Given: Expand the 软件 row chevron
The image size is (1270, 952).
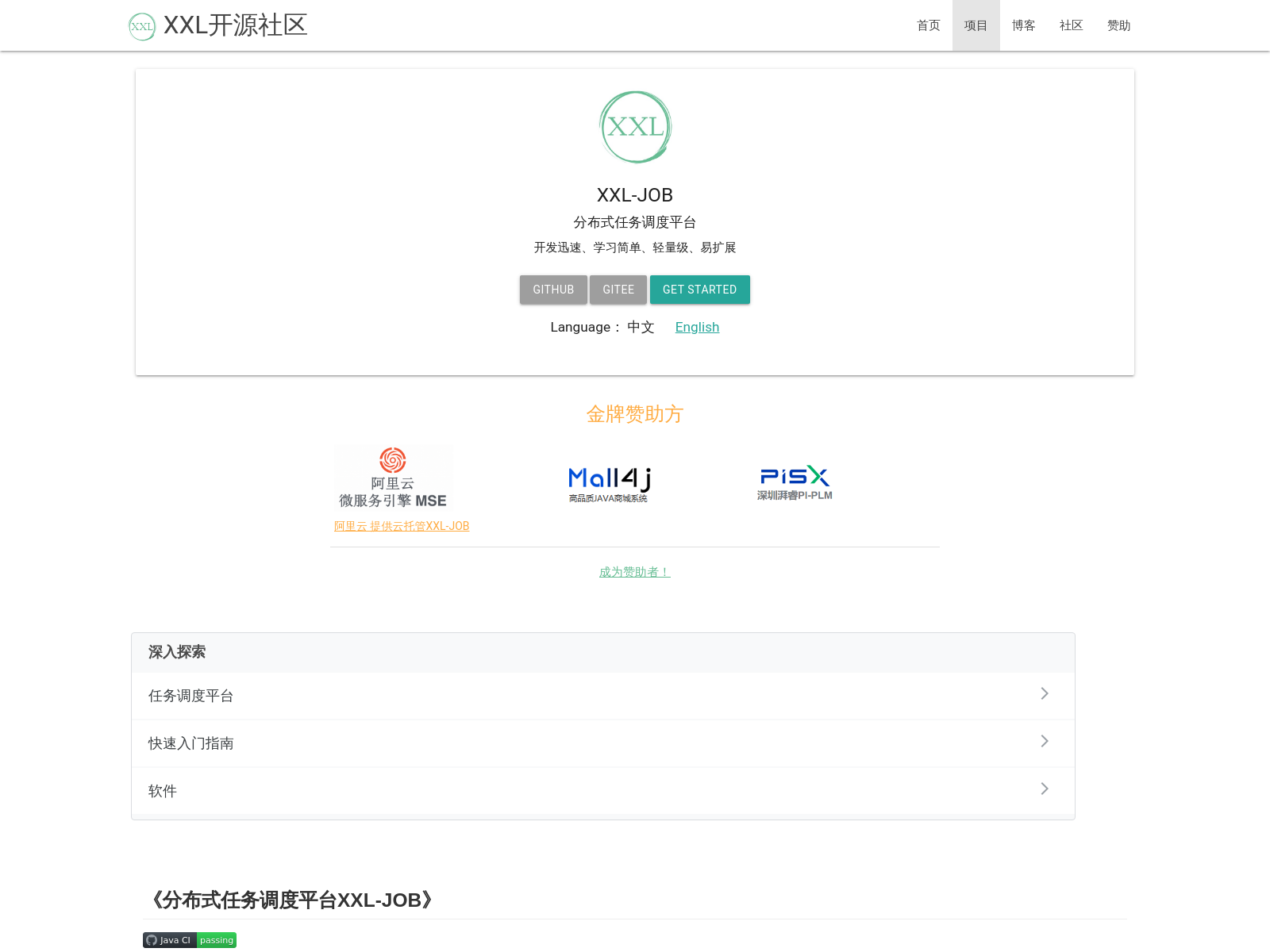Looking at the screenshot, I should (1045, 789).
